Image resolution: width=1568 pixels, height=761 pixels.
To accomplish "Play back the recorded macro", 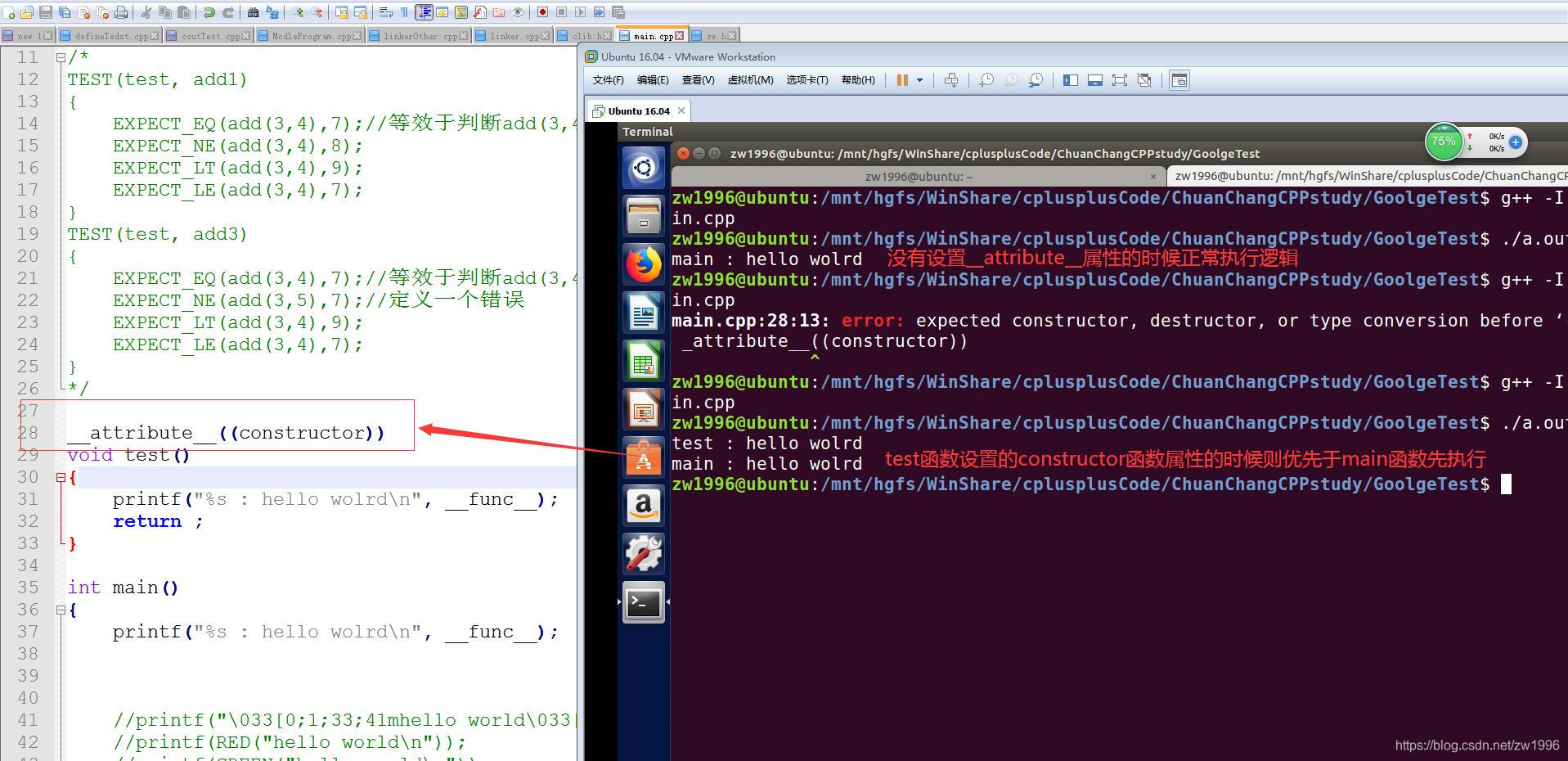I will point(580,12).
